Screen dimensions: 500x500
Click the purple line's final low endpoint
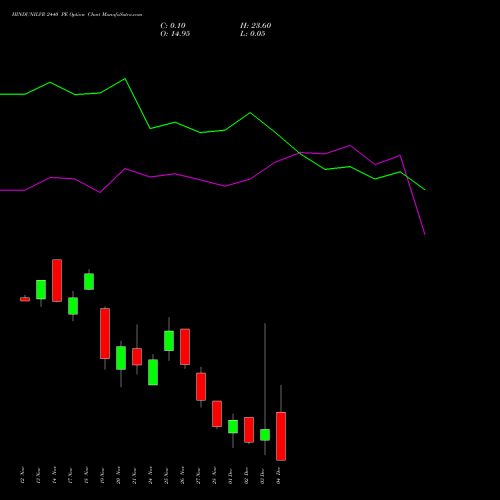425,234
